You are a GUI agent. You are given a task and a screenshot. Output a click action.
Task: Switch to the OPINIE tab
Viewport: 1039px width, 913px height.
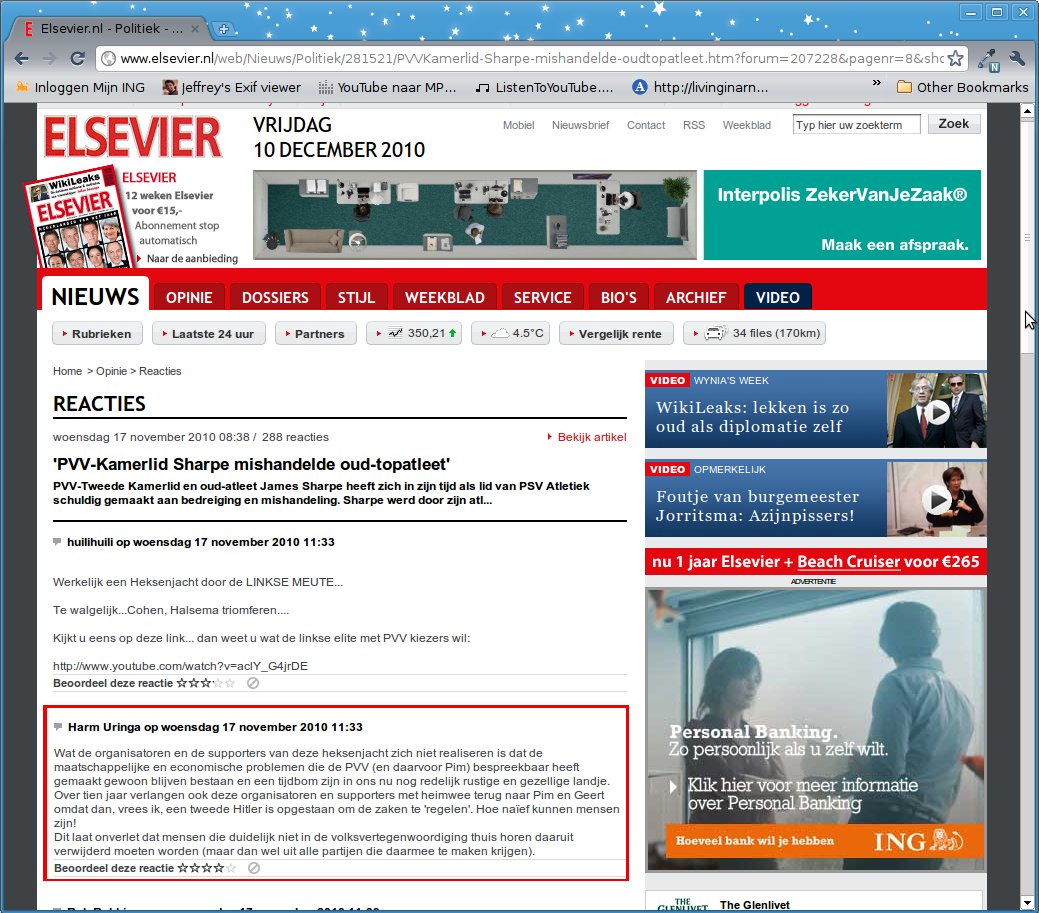(189, 297)
